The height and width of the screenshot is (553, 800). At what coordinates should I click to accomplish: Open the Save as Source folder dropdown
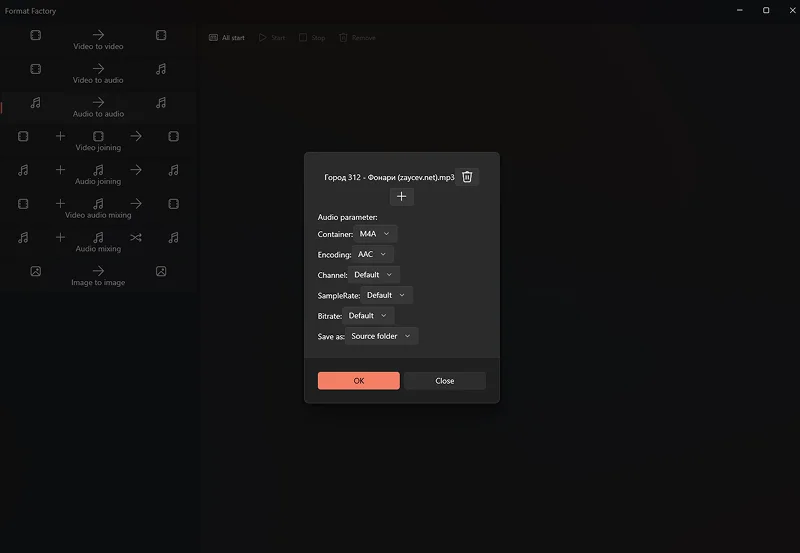pos(381,336)
